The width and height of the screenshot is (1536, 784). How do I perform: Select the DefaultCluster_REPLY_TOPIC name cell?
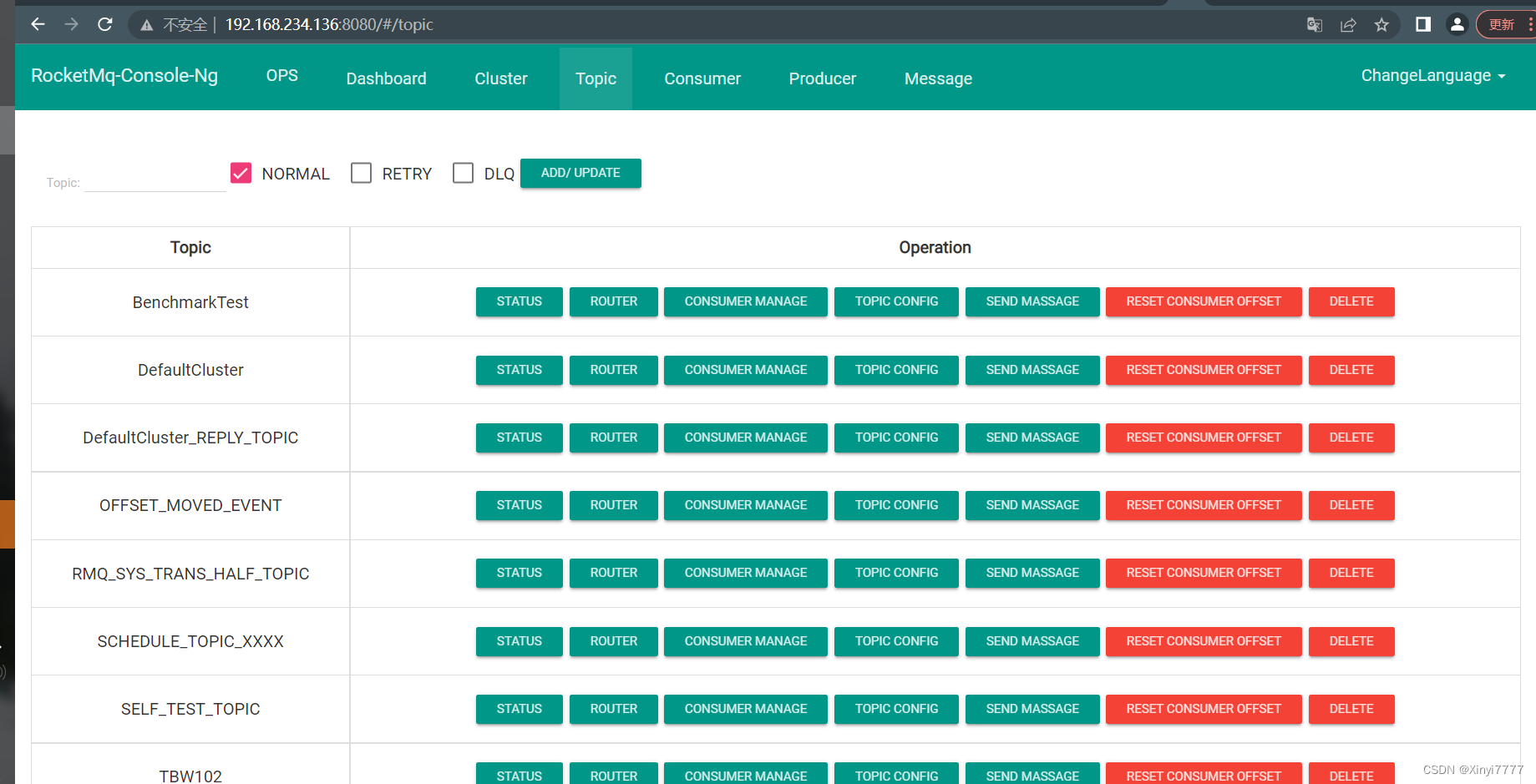click(x=190, y=438)
